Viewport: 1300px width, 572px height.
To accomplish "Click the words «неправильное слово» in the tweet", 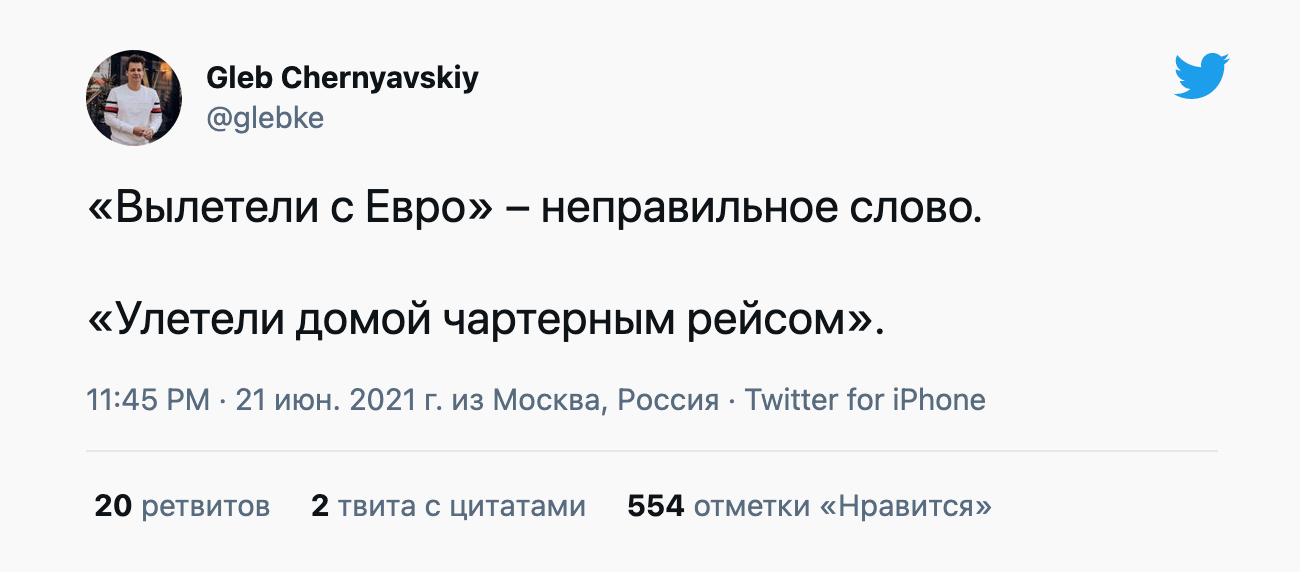I will pyautogui.click(x=755, y=209).
